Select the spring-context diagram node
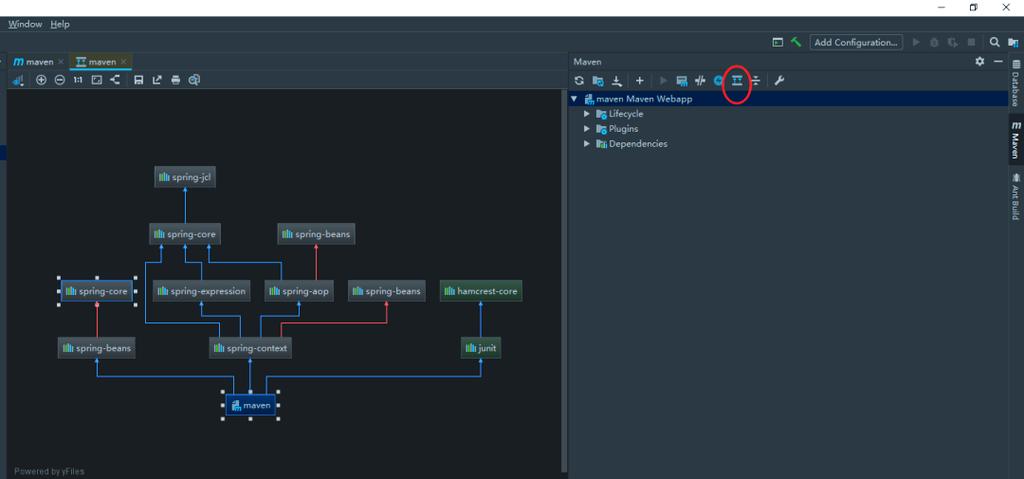The height and width of the screenshot is (479, 1024). point(250,348)
